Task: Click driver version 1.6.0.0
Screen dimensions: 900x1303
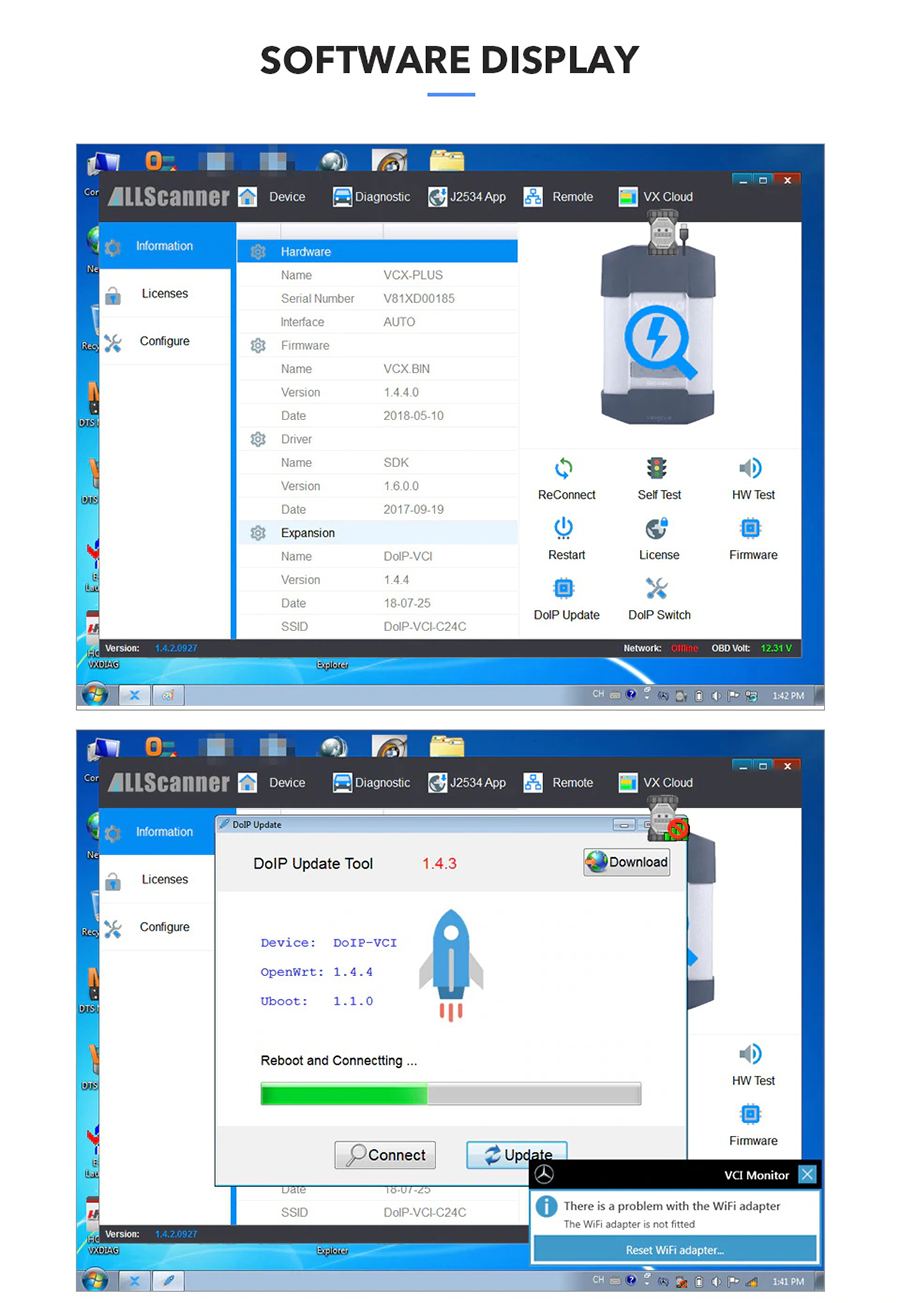Action: tap(402, 486)
